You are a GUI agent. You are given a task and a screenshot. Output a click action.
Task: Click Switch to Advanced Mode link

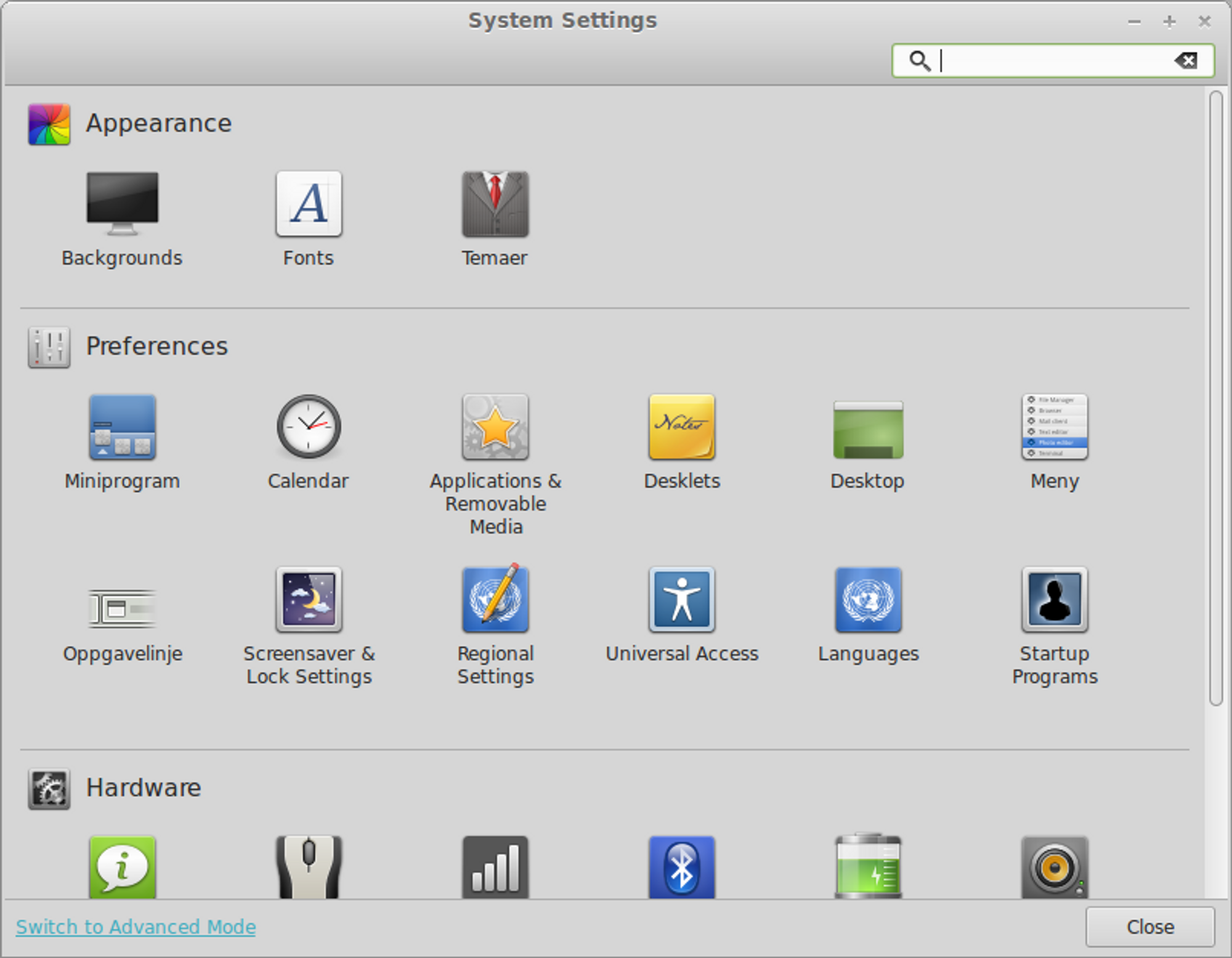click(136, 927)
